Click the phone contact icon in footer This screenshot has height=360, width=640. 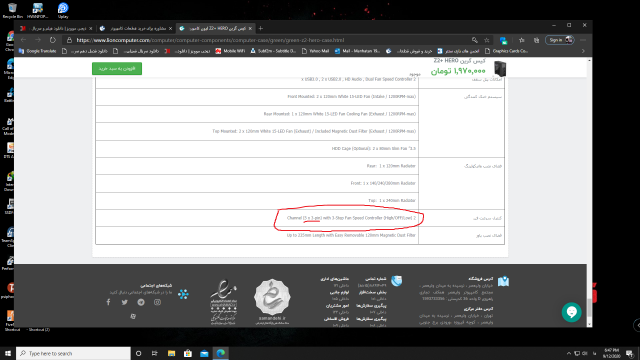click(396, 280)
